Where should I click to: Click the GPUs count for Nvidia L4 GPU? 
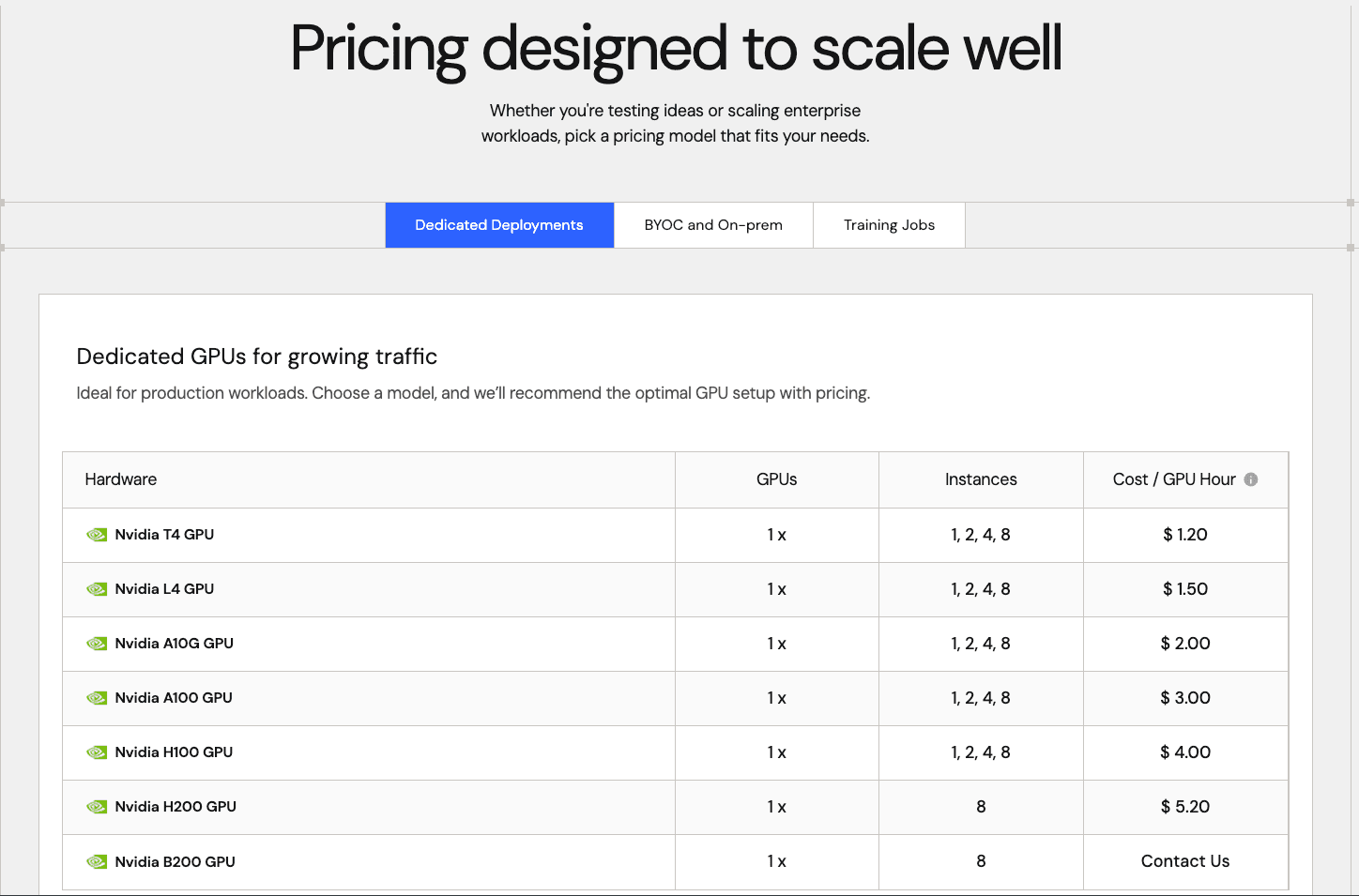pyautogui.click(x=777, y=589)
